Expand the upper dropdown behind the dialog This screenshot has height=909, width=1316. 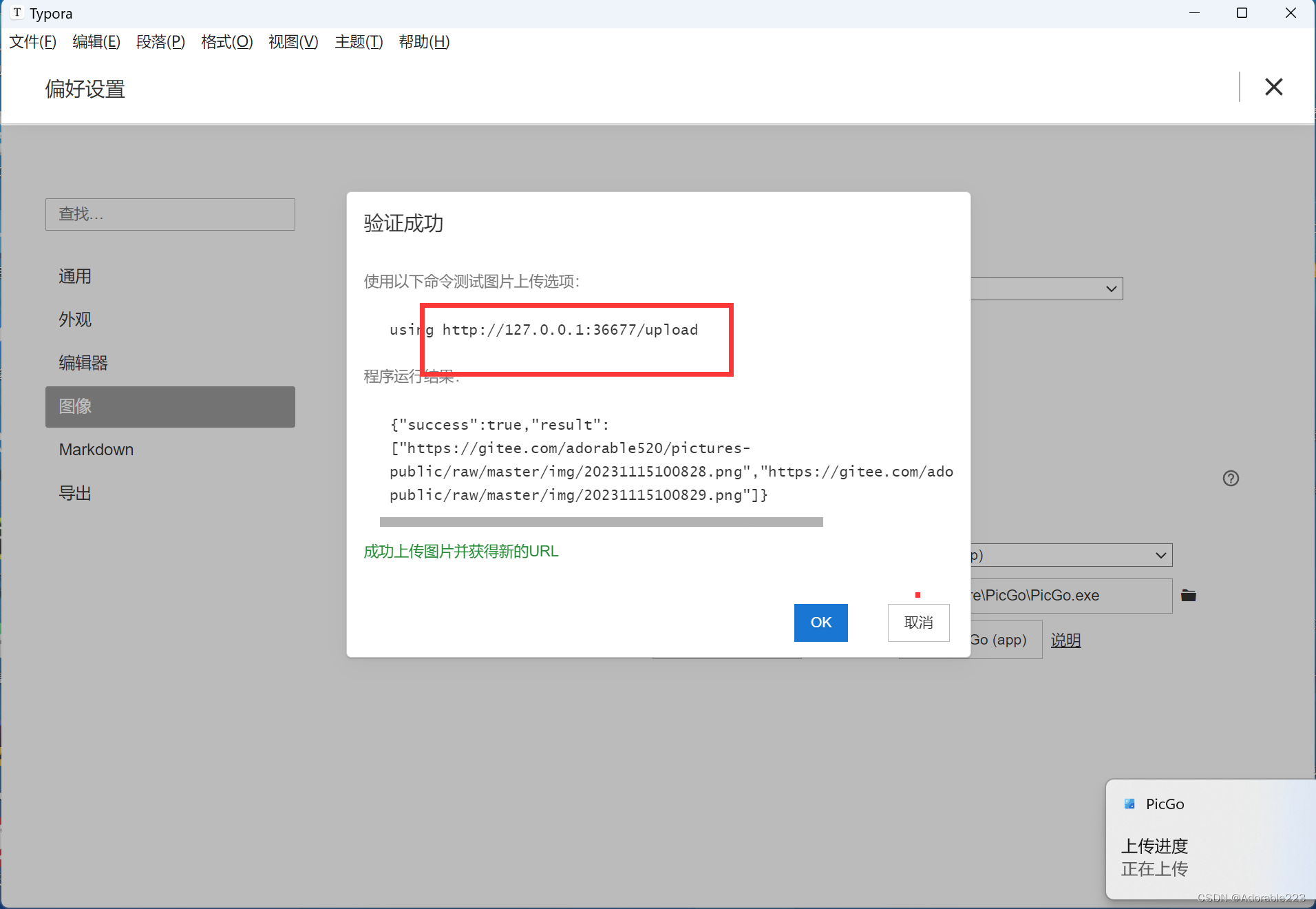click(x=1047, y=289)
